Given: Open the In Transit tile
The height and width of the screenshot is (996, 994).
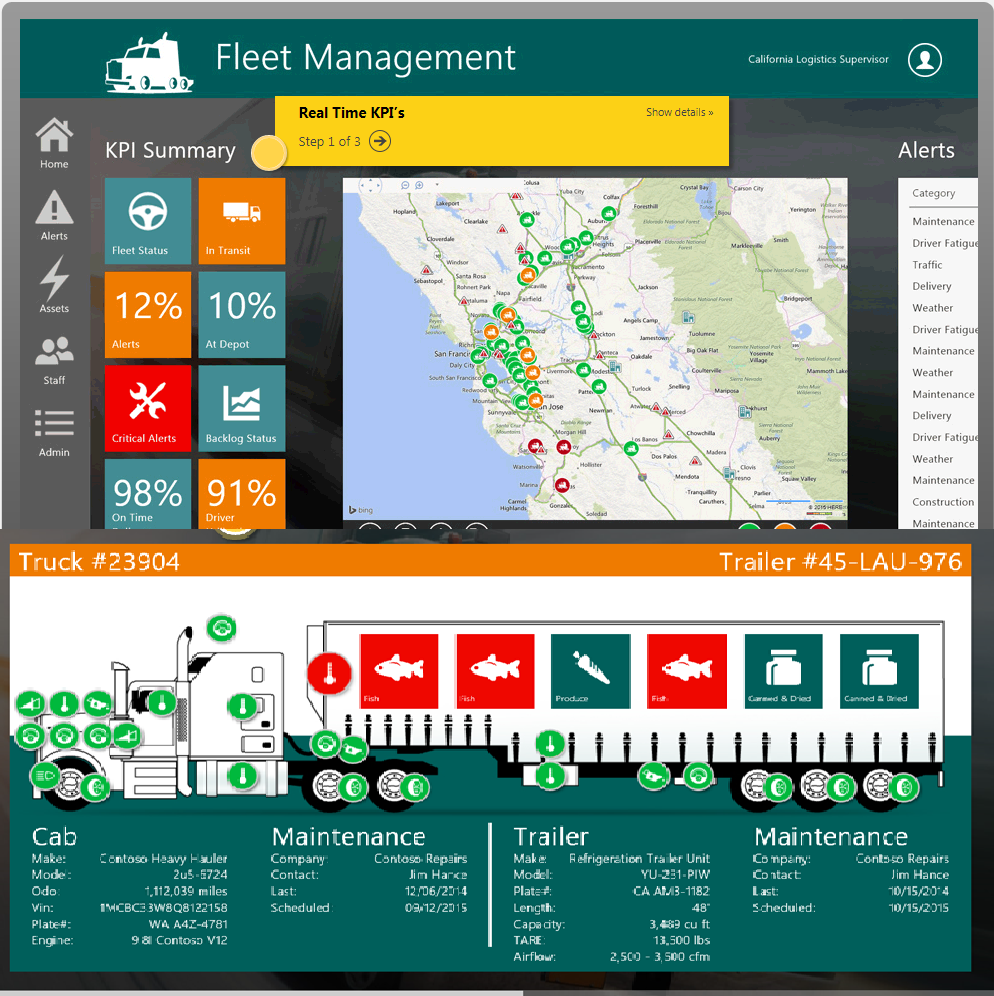Looking at the screenshot, I should [241, 220].
